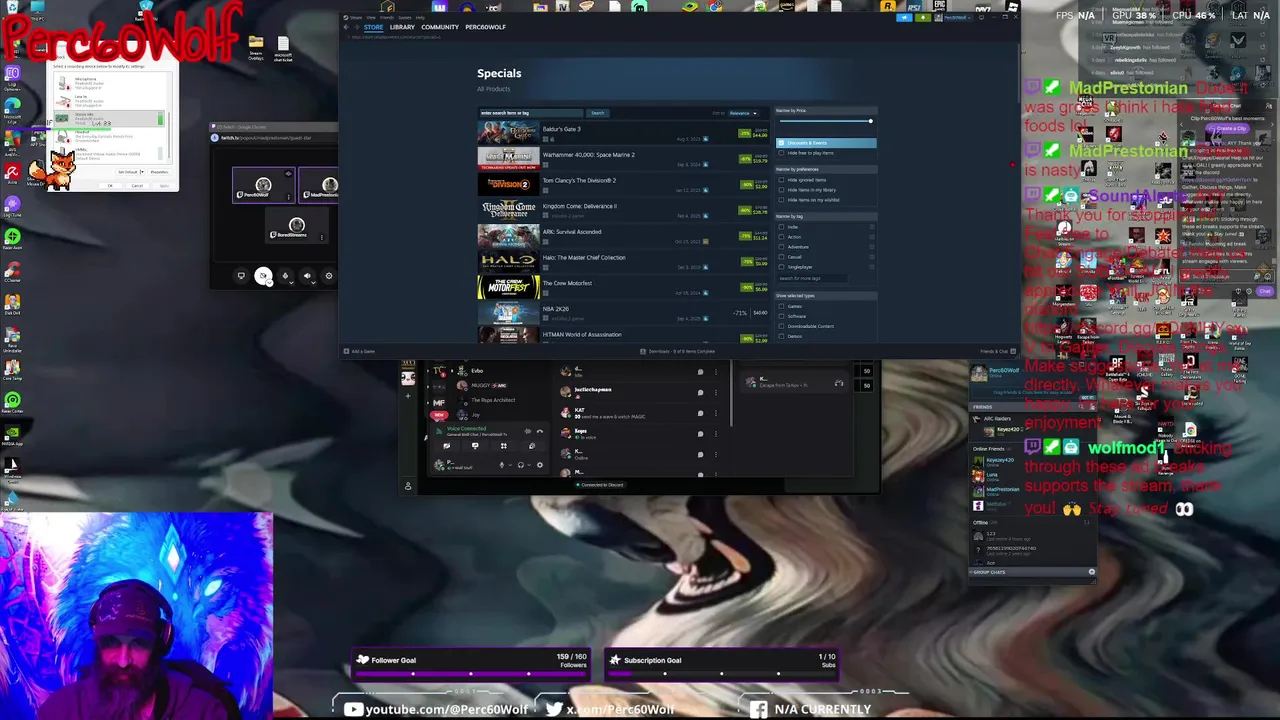
Task: Enable Hide free to play items
Action: pyautogui.click(x=781, y=153)
